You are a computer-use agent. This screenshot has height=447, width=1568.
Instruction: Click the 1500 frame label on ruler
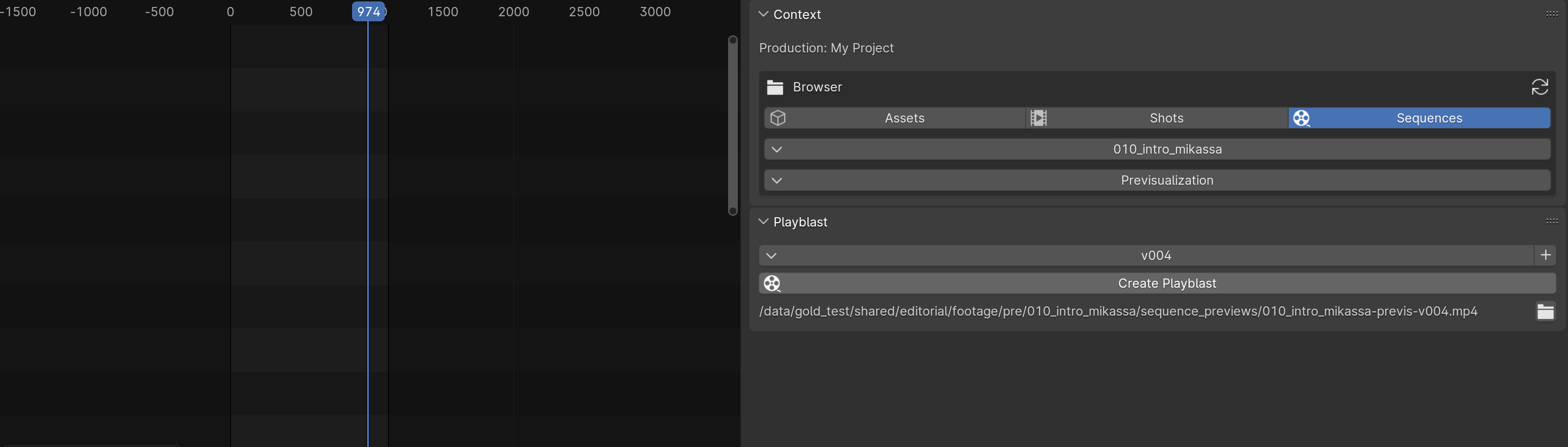[443, 12]
